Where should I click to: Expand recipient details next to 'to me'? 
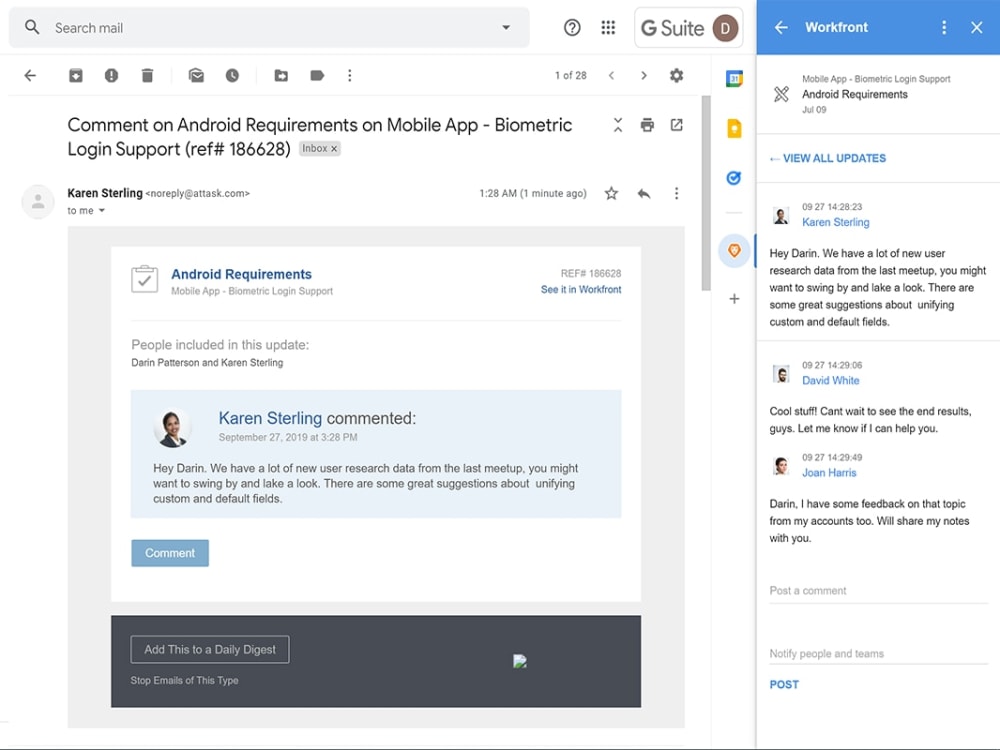101,210
